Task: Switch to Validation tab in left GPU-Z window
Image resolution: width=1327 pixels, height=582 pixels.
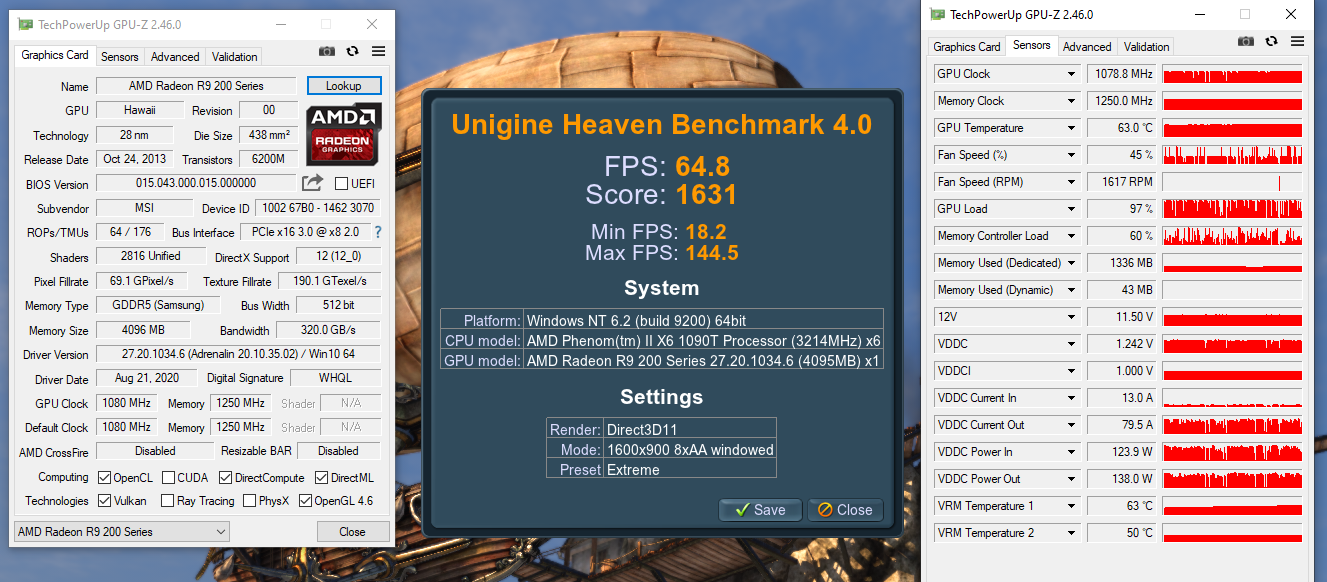Action: [x=235, y=57]
